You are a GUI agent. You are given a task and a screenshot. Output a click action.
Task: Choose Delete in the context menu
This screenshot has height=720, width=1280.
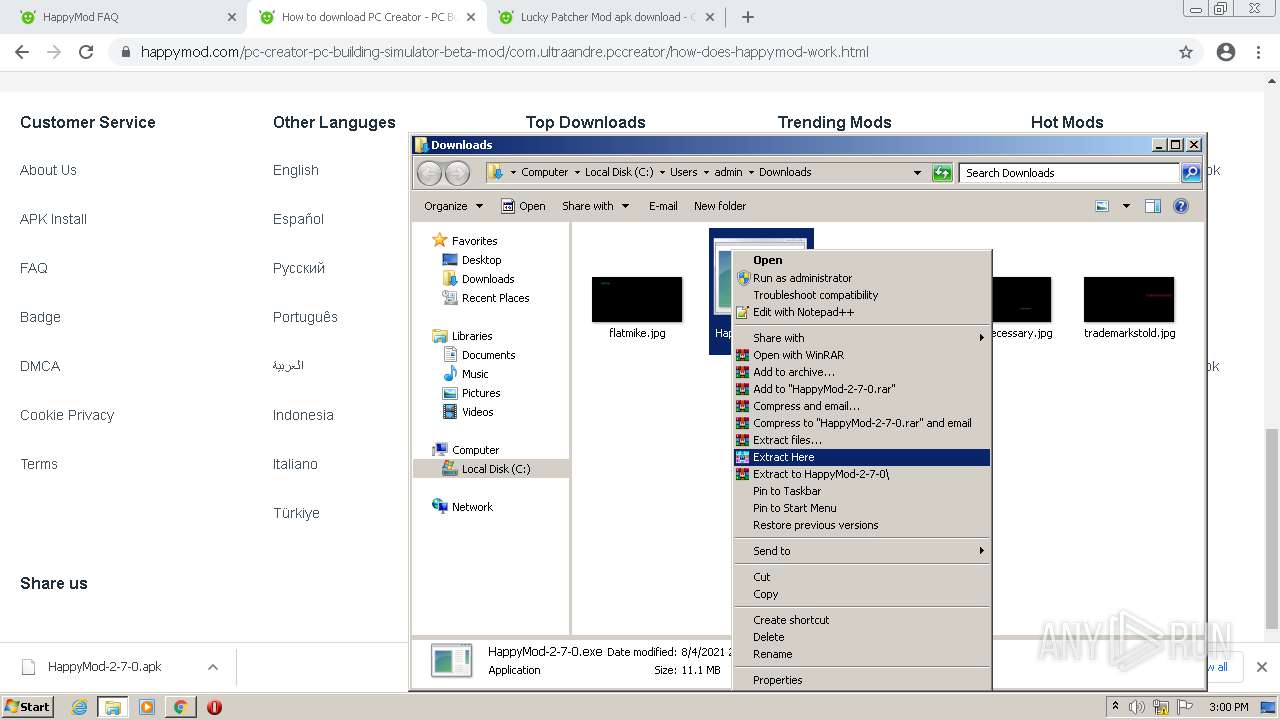click(x=862, y=637)
